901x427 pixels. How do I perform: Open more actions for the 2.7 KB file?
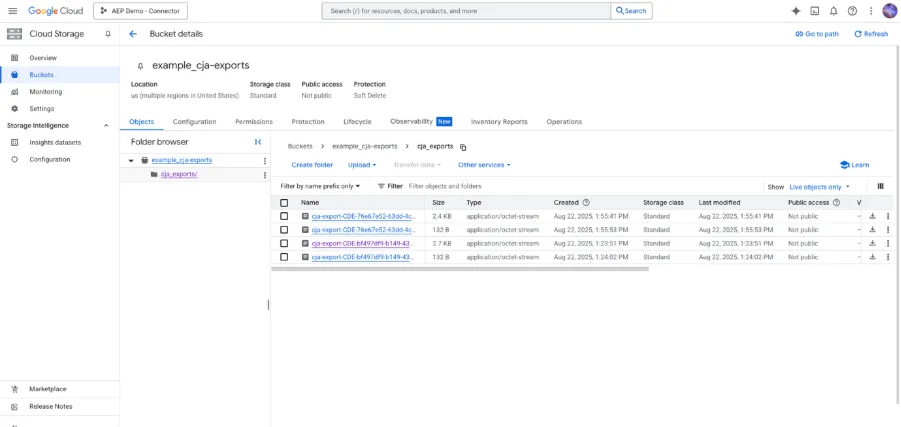click(x=888, y=243)
